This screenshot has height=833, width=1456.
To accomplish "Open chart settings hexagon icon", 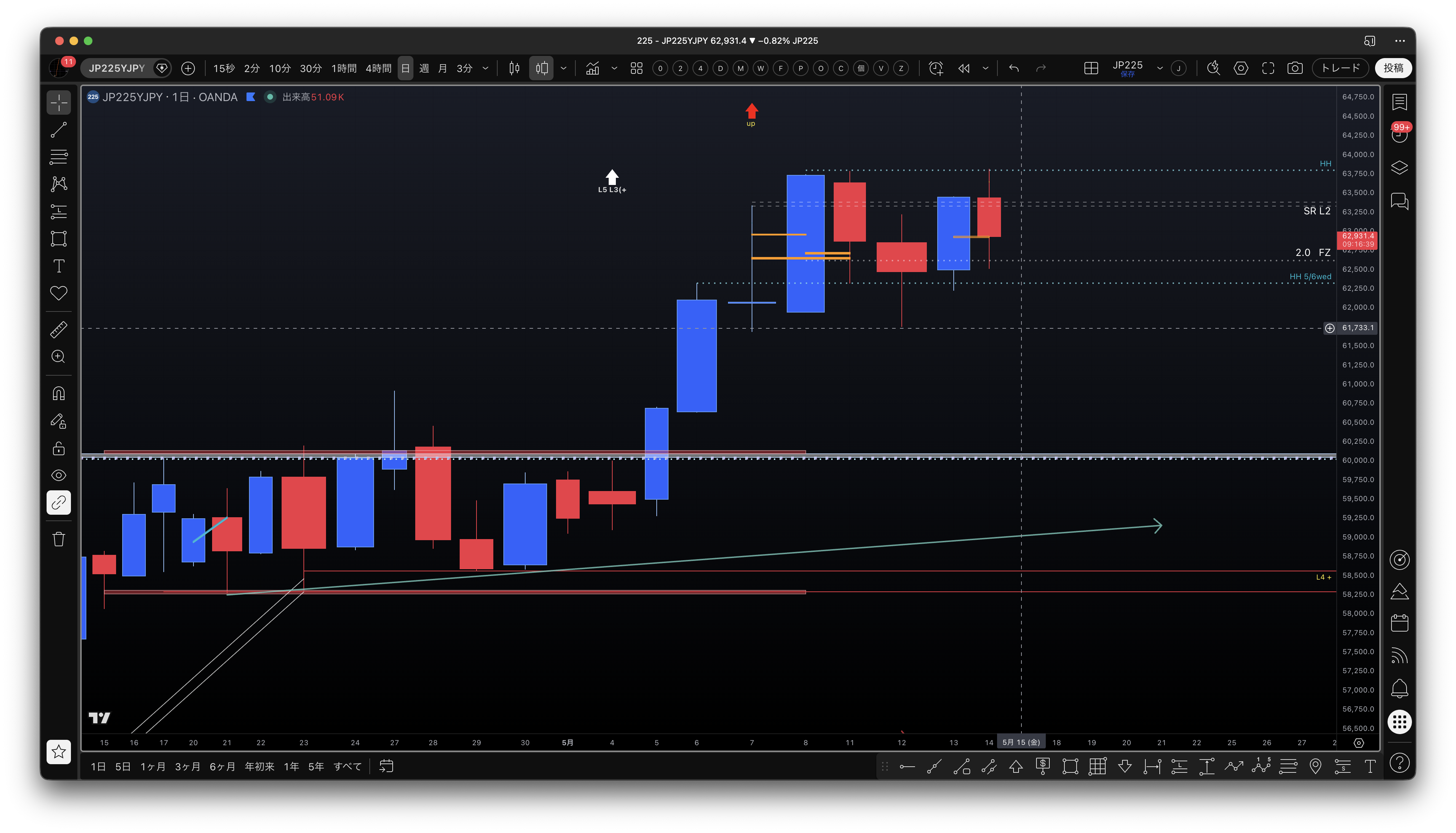I will tap(1240, 69).
